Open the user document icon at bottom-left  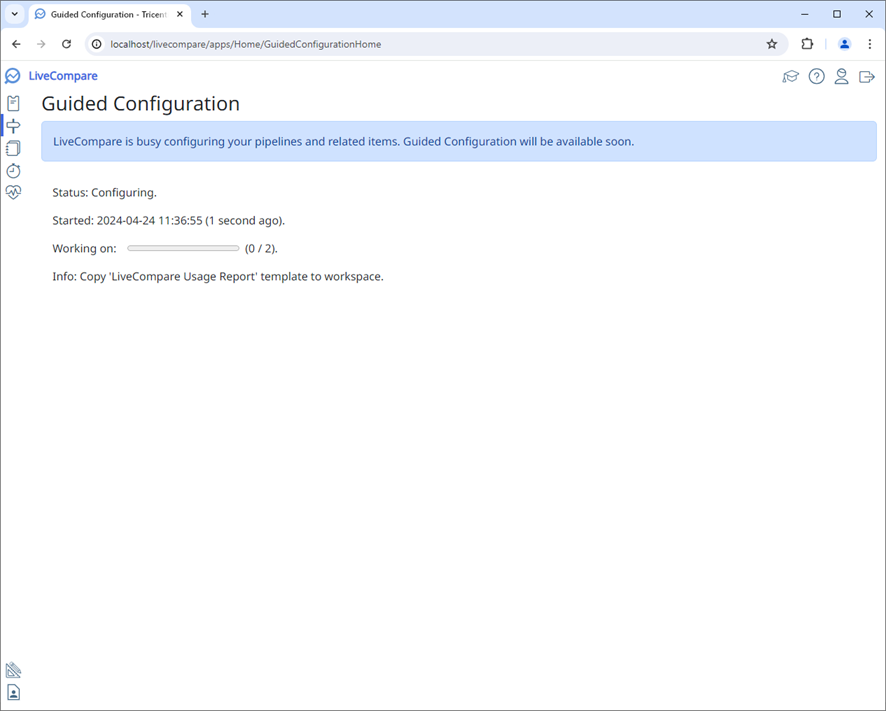point(13,692)
